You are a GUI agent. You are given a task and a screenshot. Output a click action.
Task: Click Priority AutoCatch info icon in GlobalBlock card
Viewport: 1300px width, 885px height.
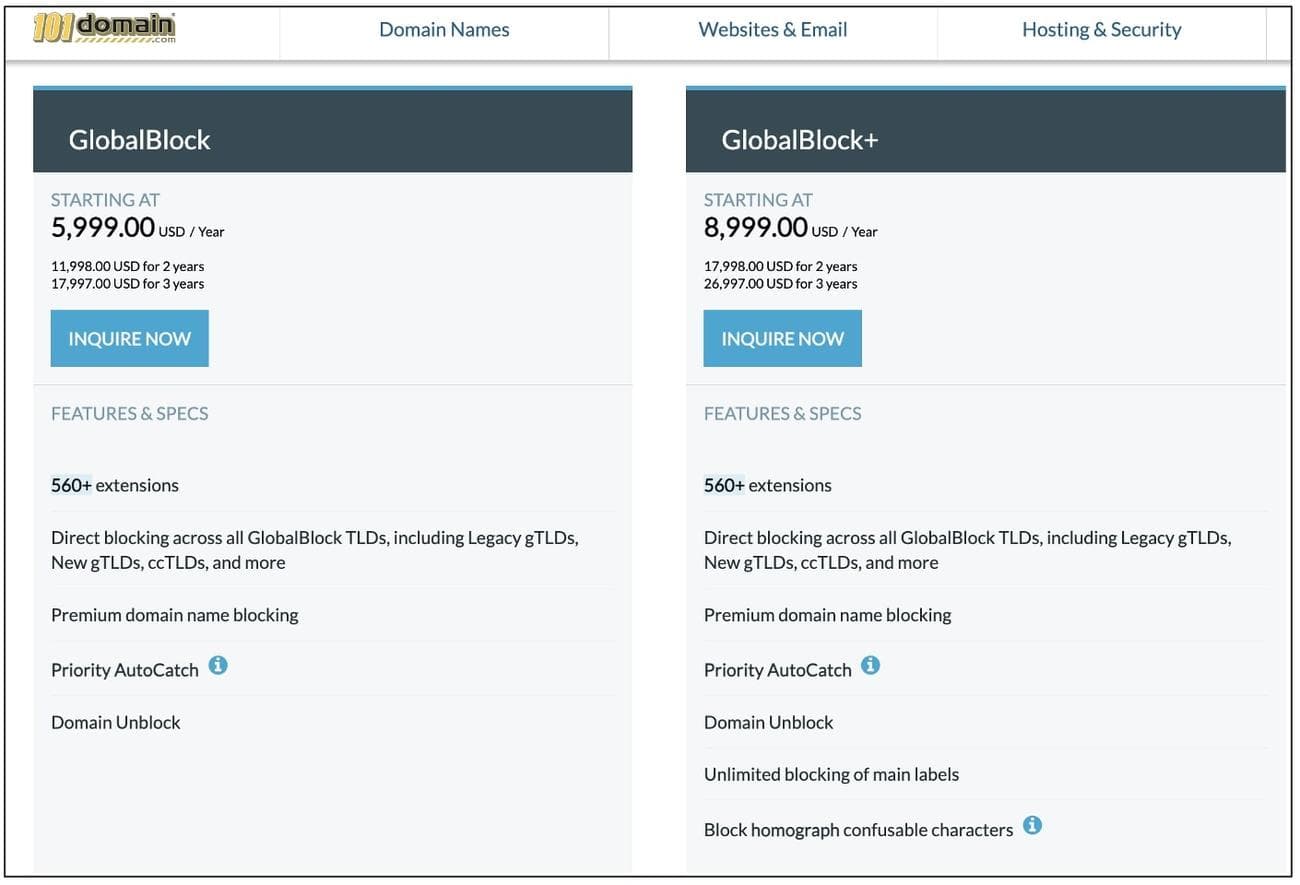point(218,665)
